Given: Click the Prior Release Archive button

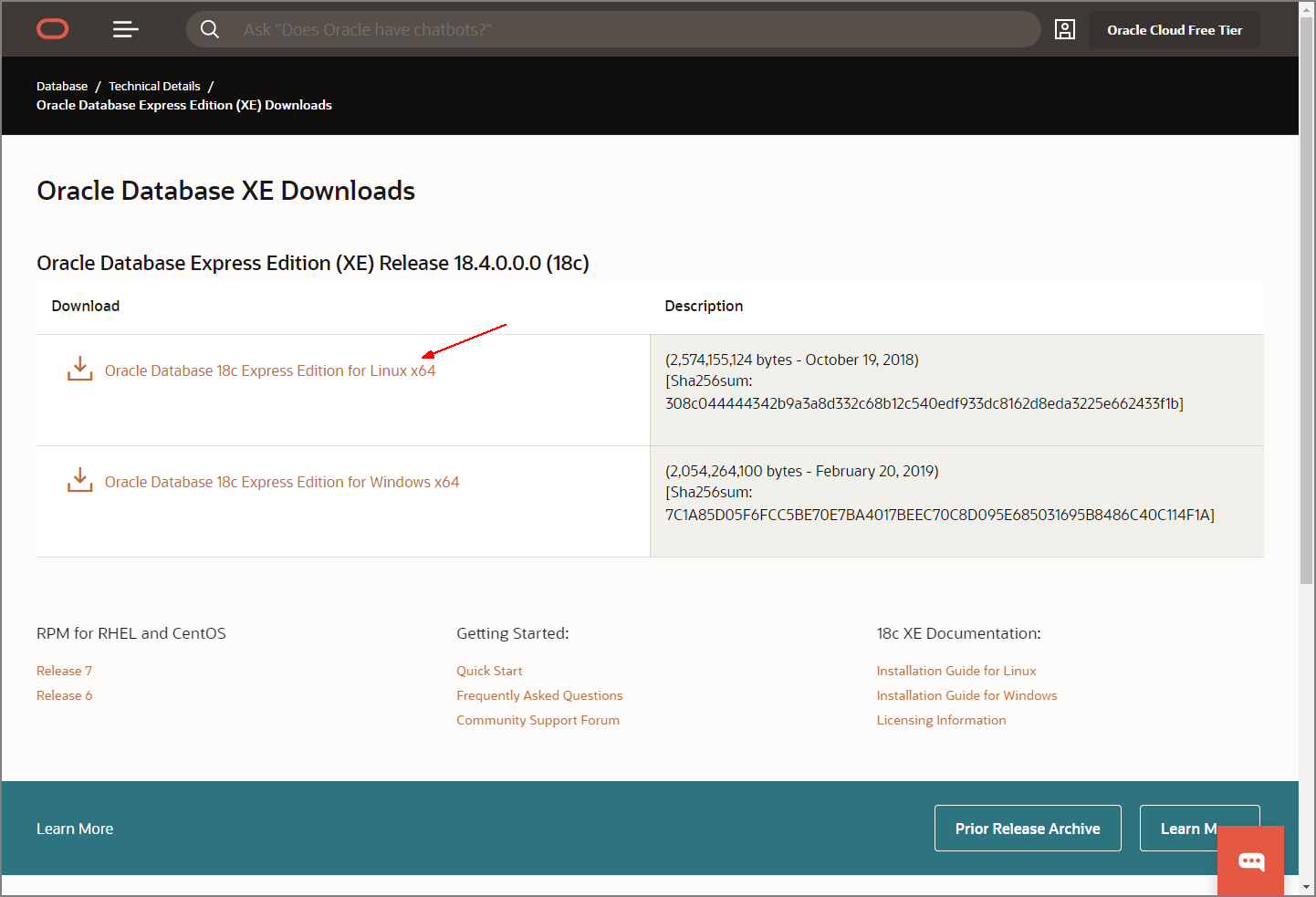Looking at the screenshot, I should tap(1028, 829).
